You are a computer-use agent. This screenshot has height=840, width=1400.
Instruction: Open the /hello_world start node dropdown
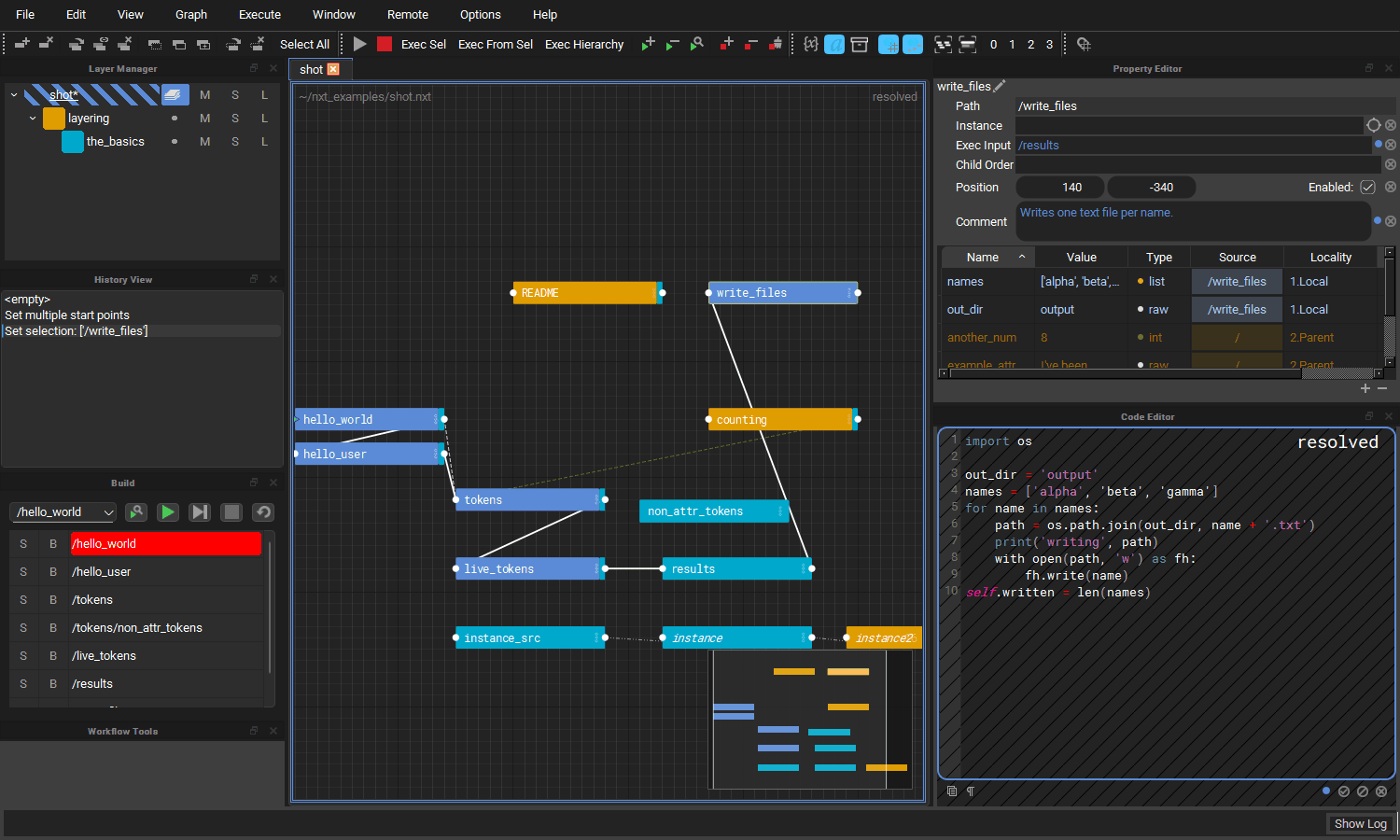[63, 511]
